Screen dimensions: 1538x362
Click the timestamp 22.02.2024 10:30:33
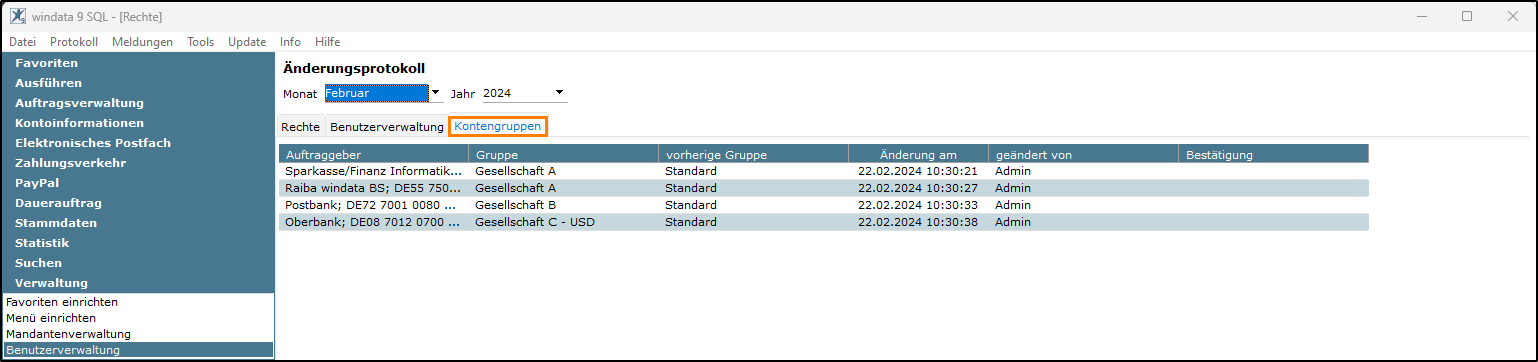pos(918,205)
